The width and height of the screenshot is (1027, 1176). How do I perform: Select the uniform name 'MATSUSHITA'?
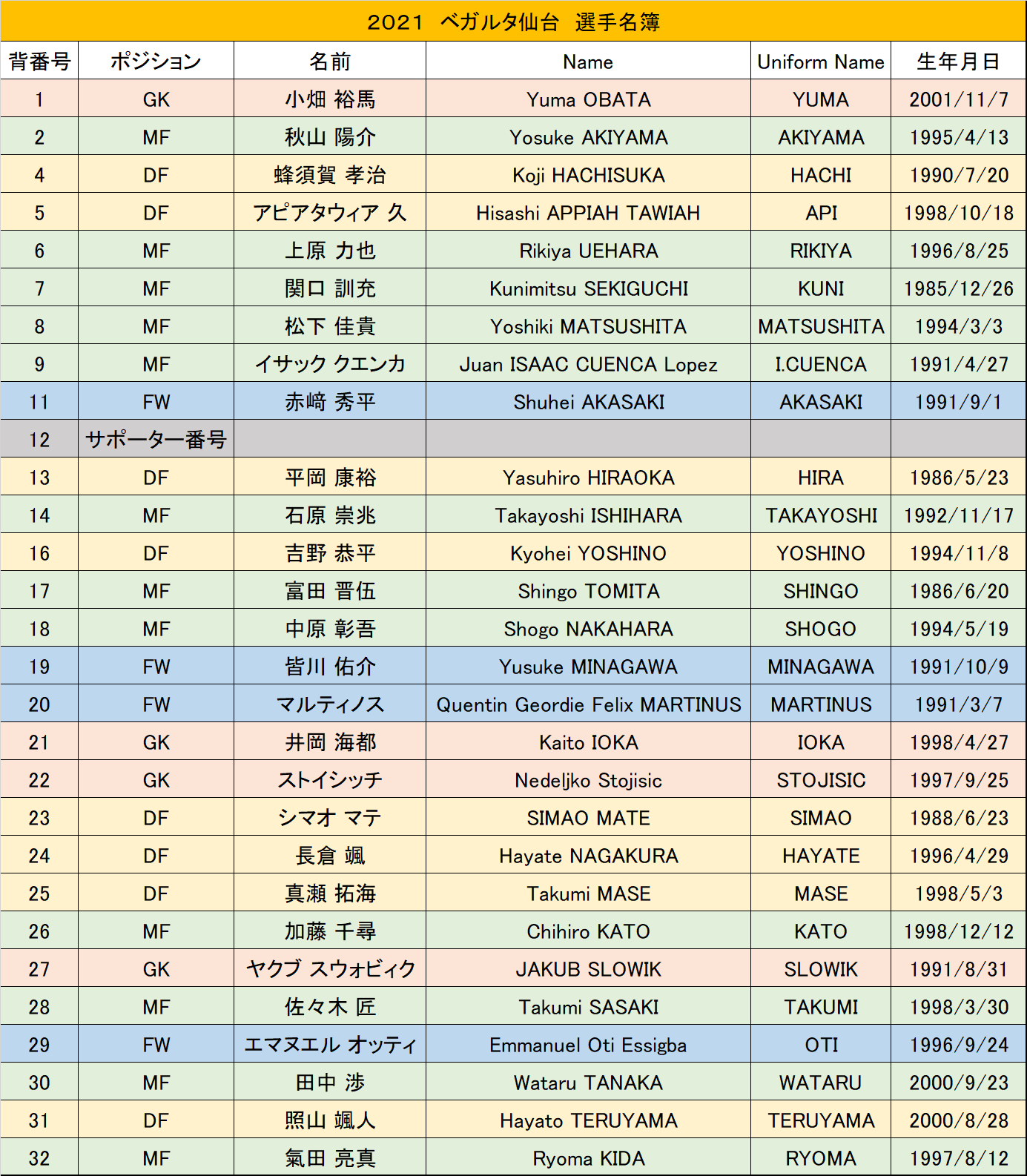[x=821, y=326]
